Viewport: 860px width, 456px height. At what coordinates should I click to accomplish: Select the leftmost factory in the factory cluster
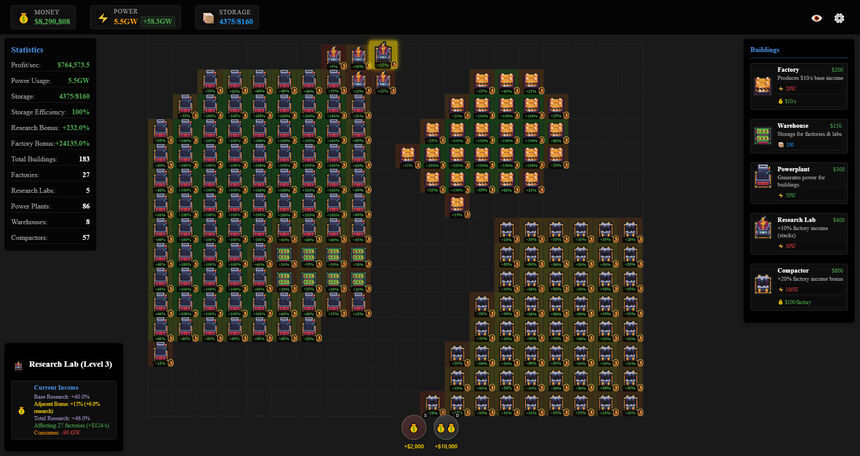(x=408, y=156)
